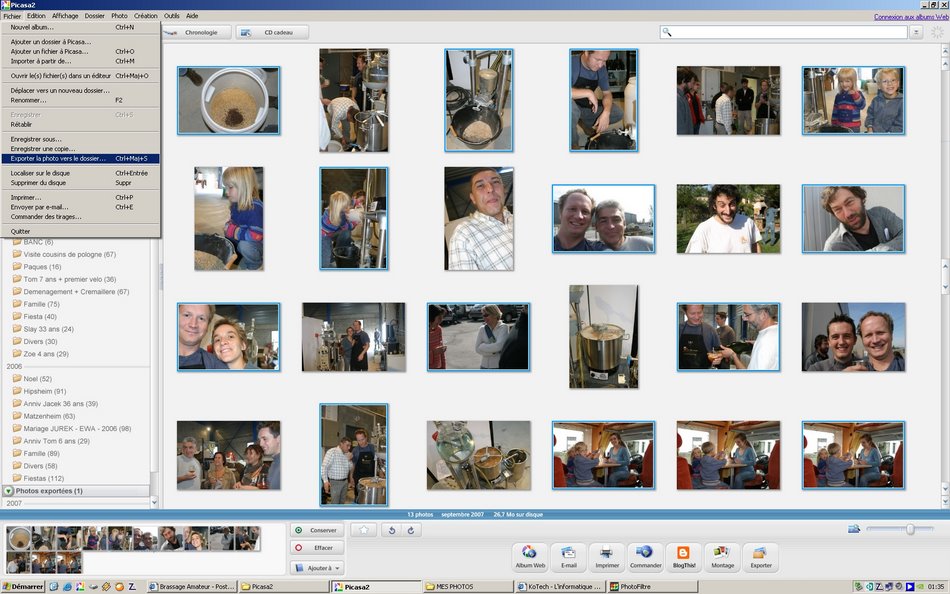
Task: Adjust the thumbnail size slider handle
Action: click(x=909, y=529)
